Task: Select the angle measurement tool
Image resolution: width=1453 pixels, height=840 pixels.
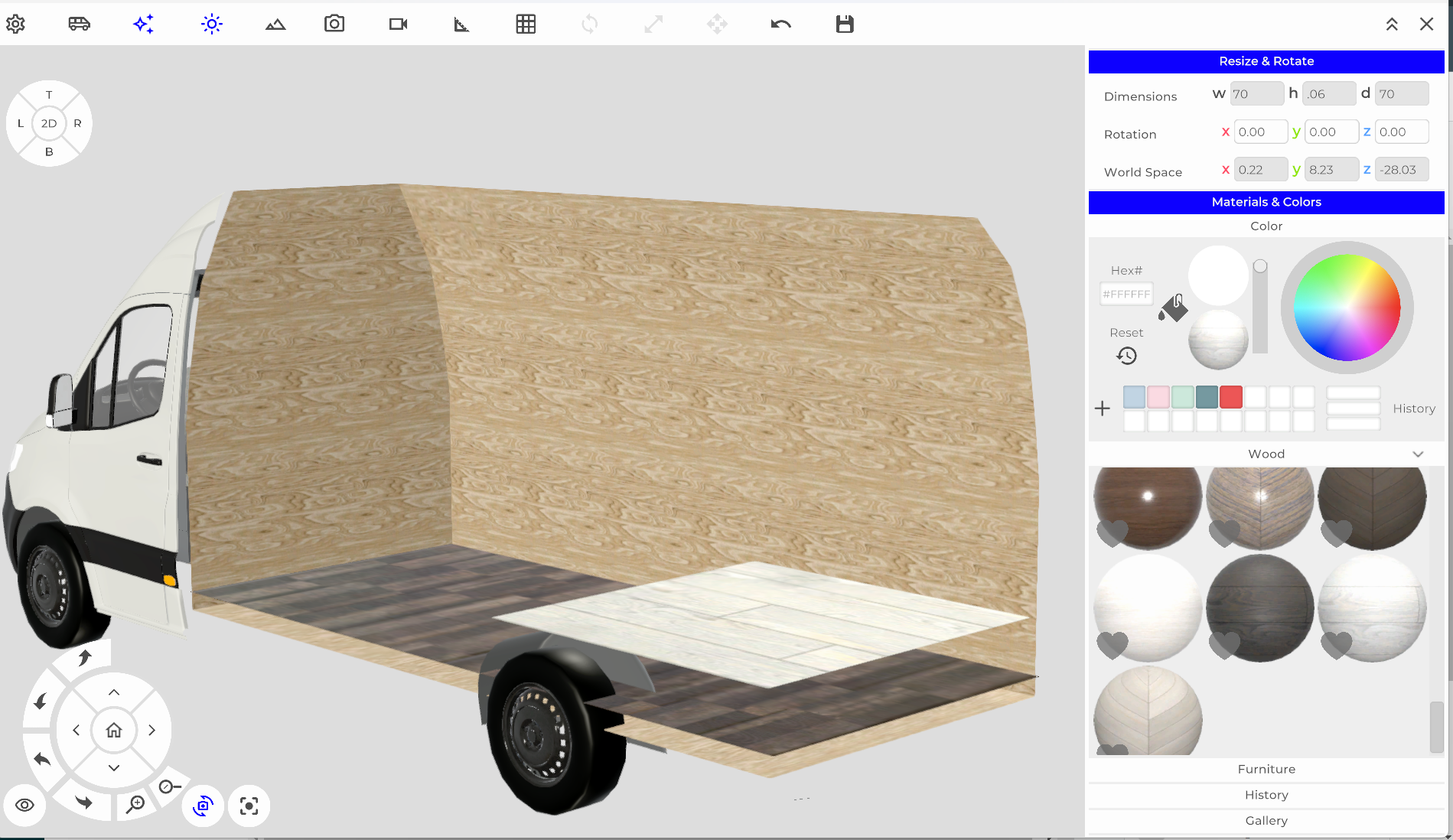Action: coord(461,24)
